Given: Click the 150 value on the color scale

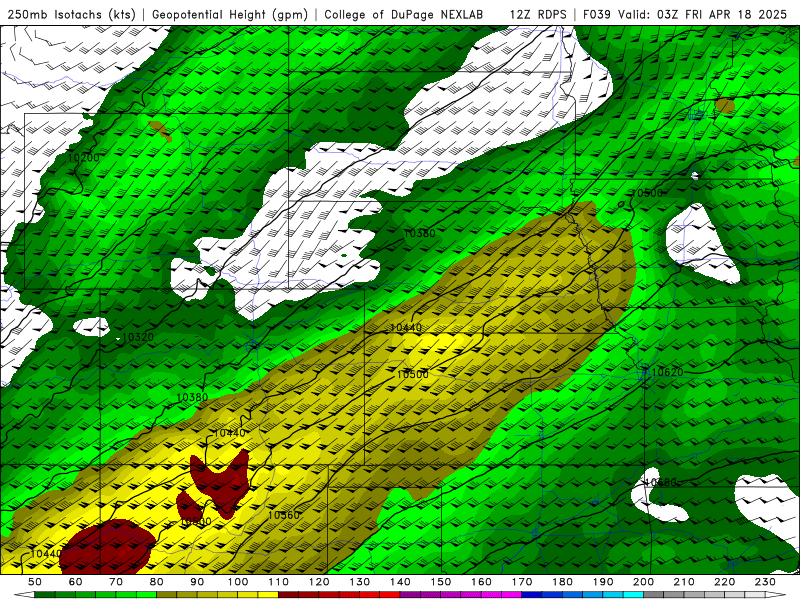Looking at the screenshot, I should coord(440,582).
